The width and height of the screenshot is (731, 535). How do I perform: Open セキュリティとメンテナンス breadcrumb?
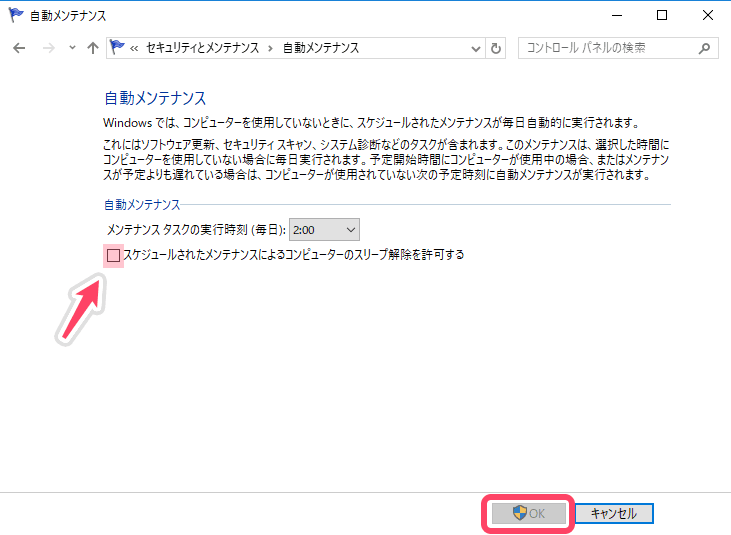[x=202, y=48]
